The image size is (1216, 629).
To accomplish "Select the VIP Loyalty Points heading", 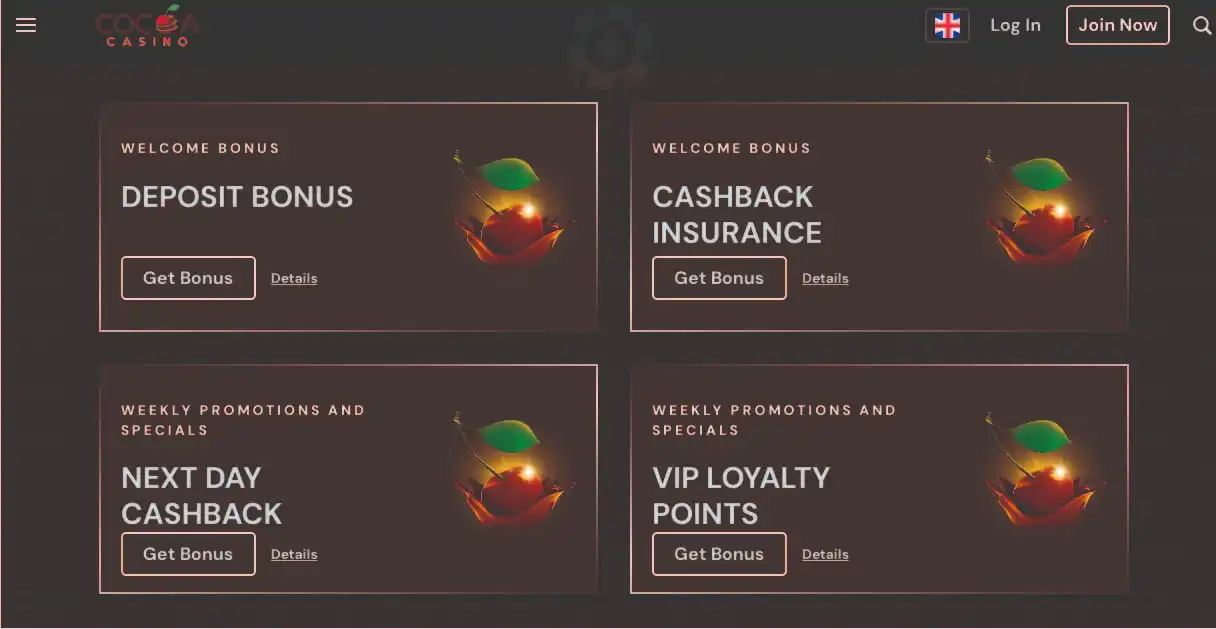I will 741,496.
